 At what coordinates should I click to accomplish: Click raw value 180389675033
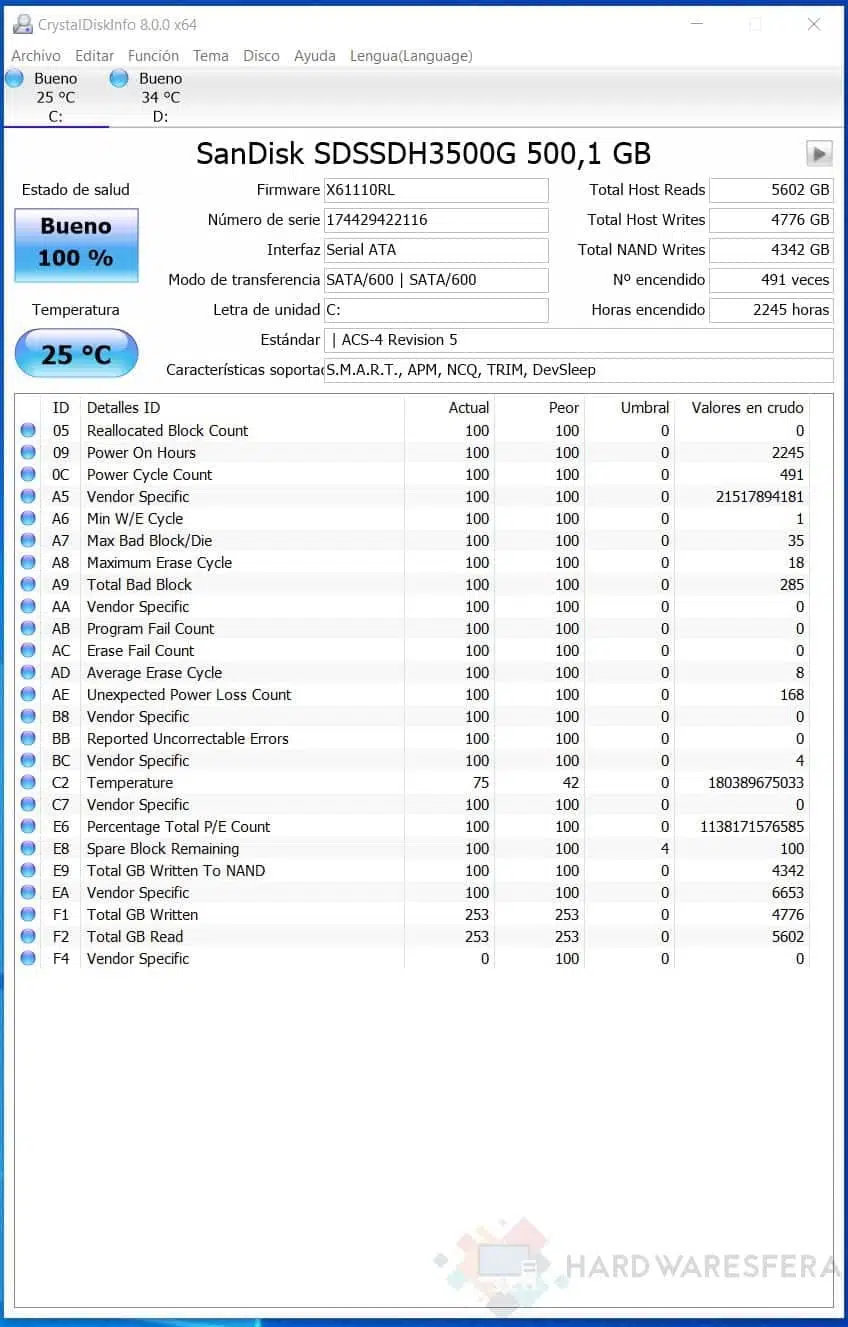[x=756, y=783]
